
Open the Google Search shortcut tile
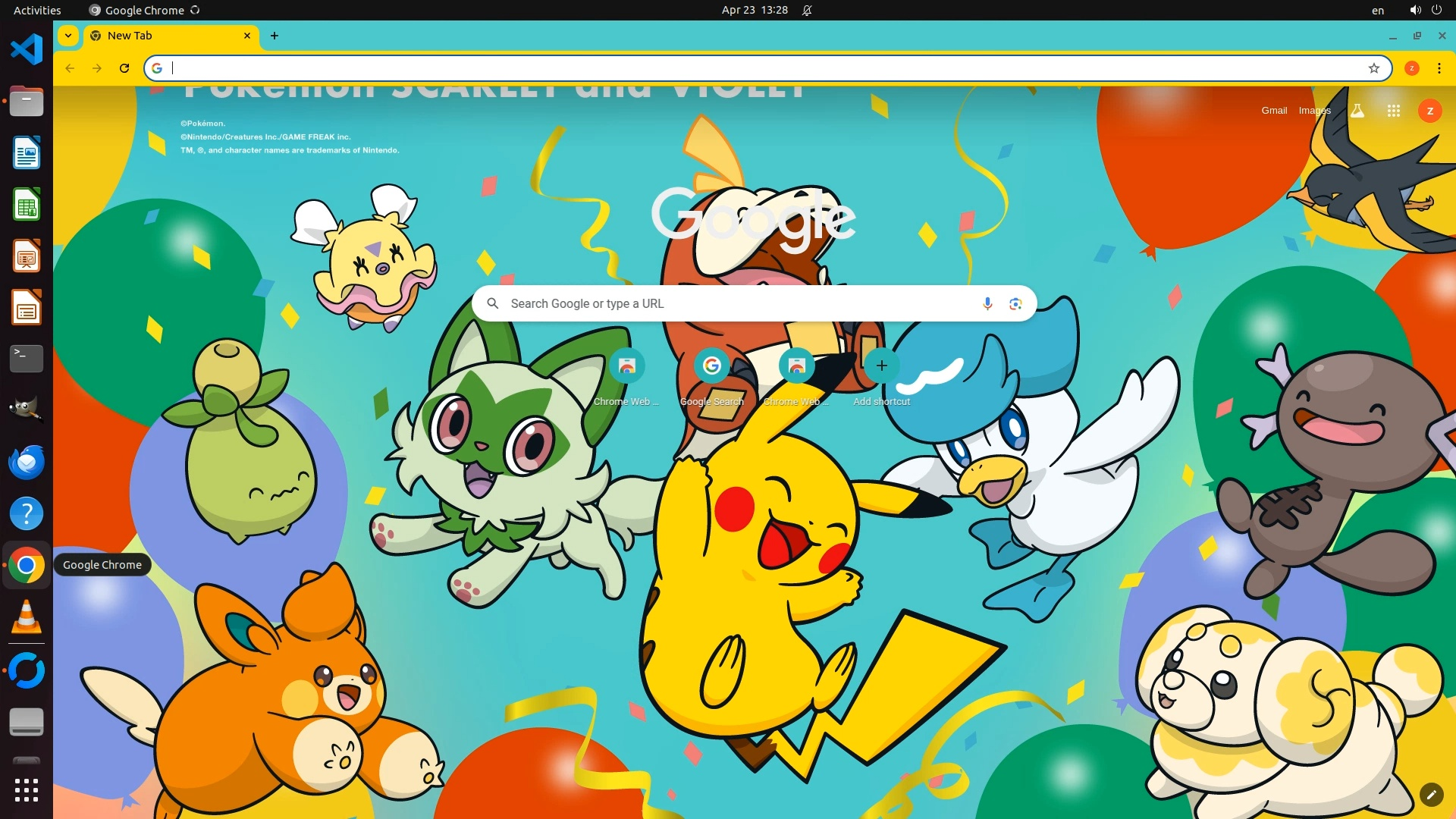click(711, 366)
